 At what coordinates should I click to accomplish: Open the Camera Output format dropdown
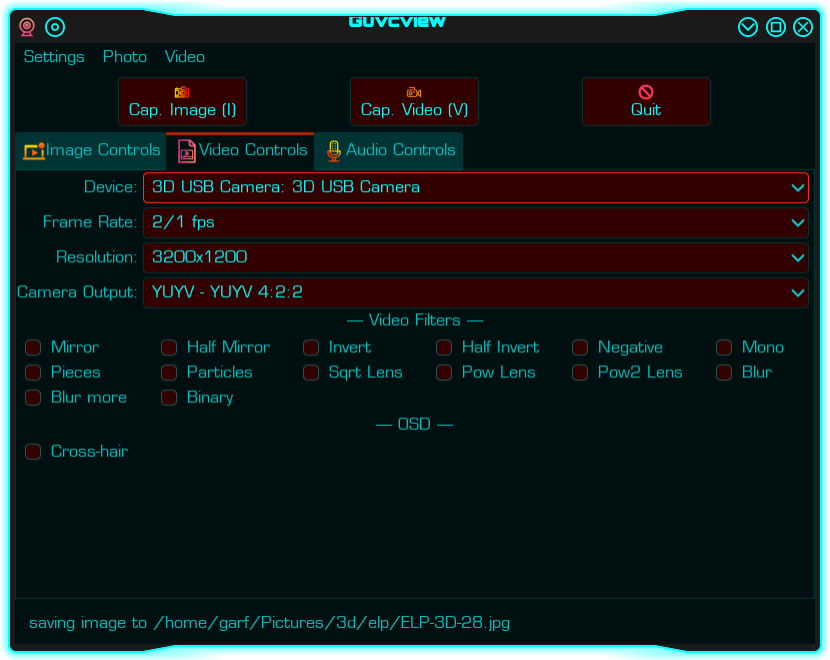476,293
